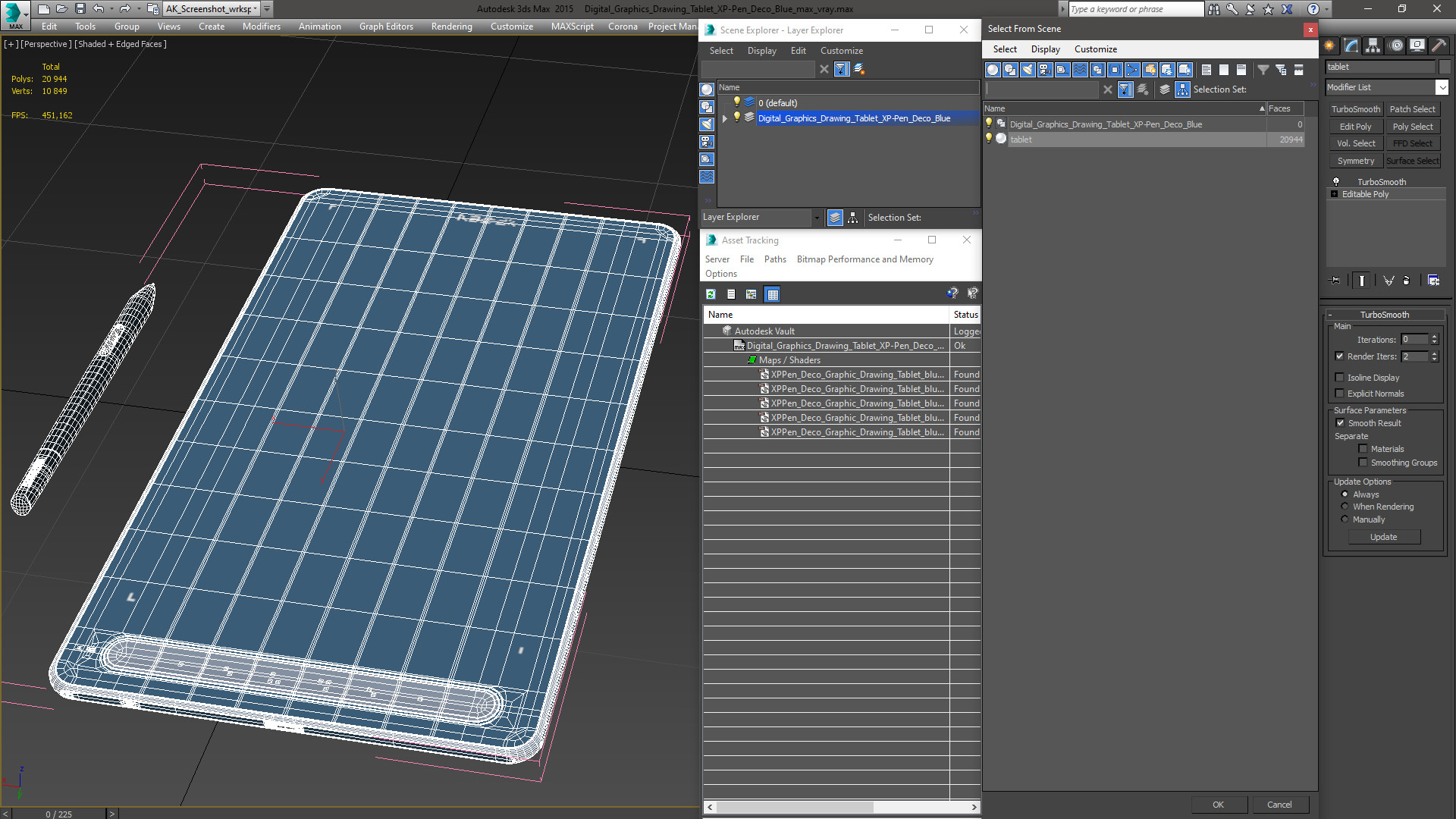Toggle Display Space Warps filter in Select From Scene
The height and width of the screenshot is (819, 1456).
(x=1080, y=70)
